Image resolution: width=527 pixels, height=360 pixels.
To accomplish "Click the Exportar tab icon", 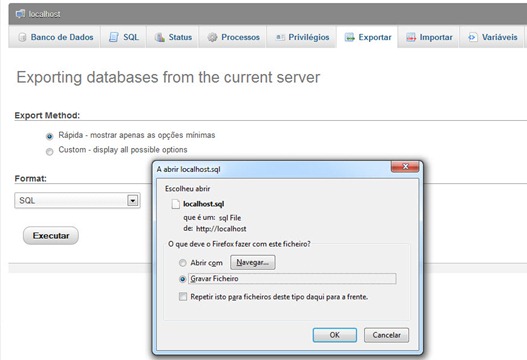I will tap(350, 37).
